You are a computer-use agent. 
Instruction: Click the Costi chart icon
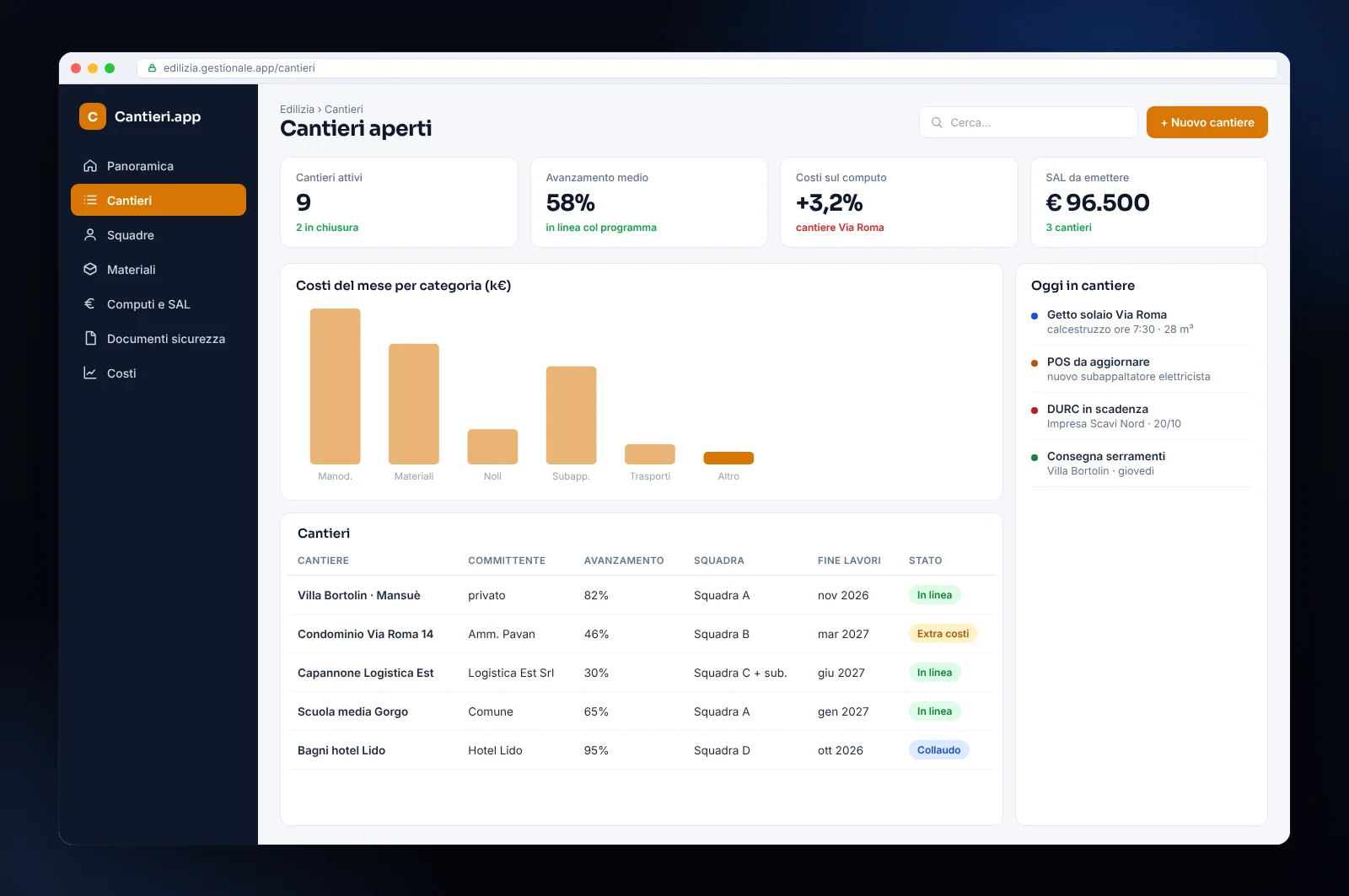[90, 373]
